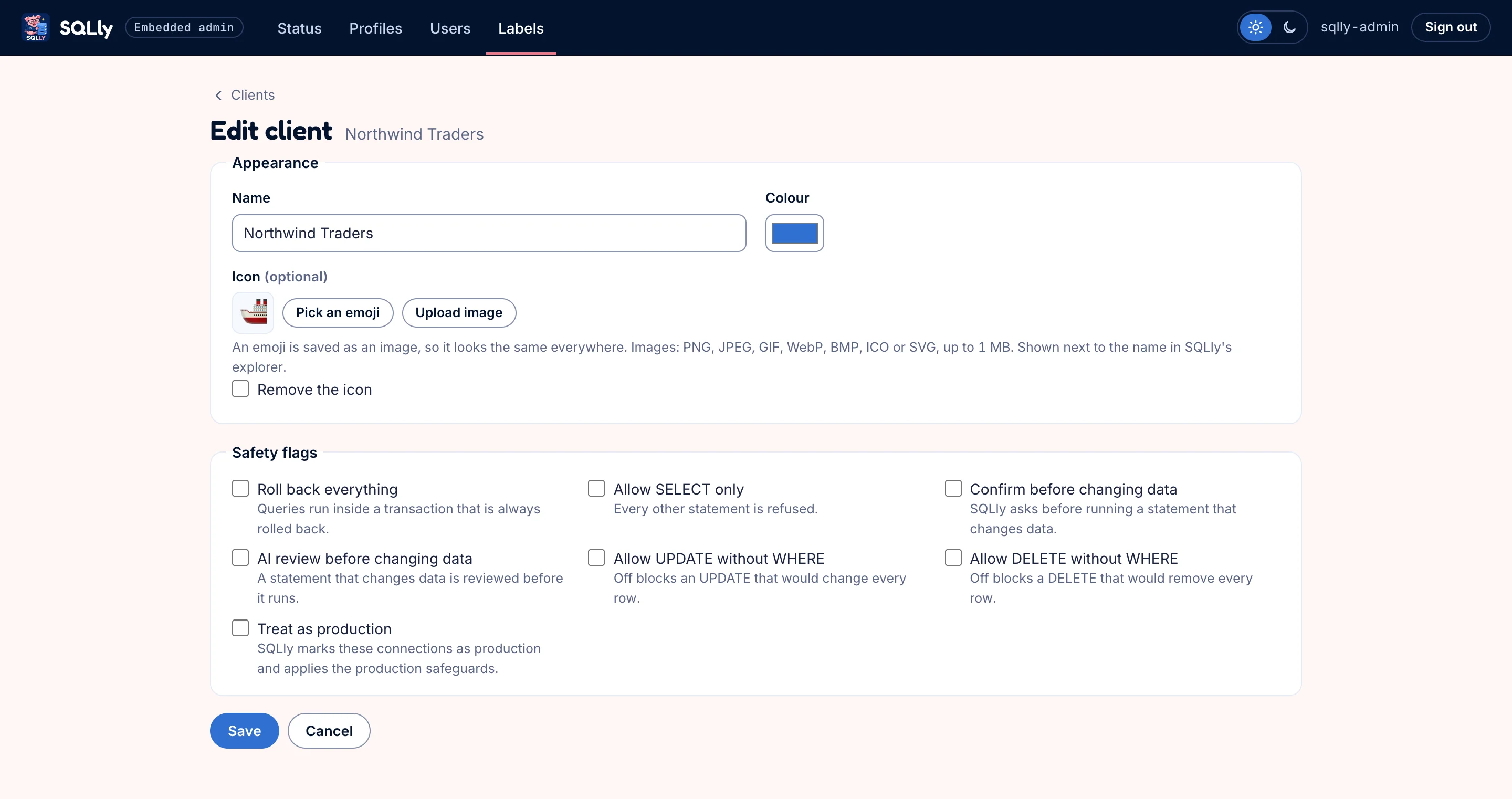Viewport: 1512px width, 799px height.
Task: Click the sqlly-admin username text
Action: tap(1359, 27)
